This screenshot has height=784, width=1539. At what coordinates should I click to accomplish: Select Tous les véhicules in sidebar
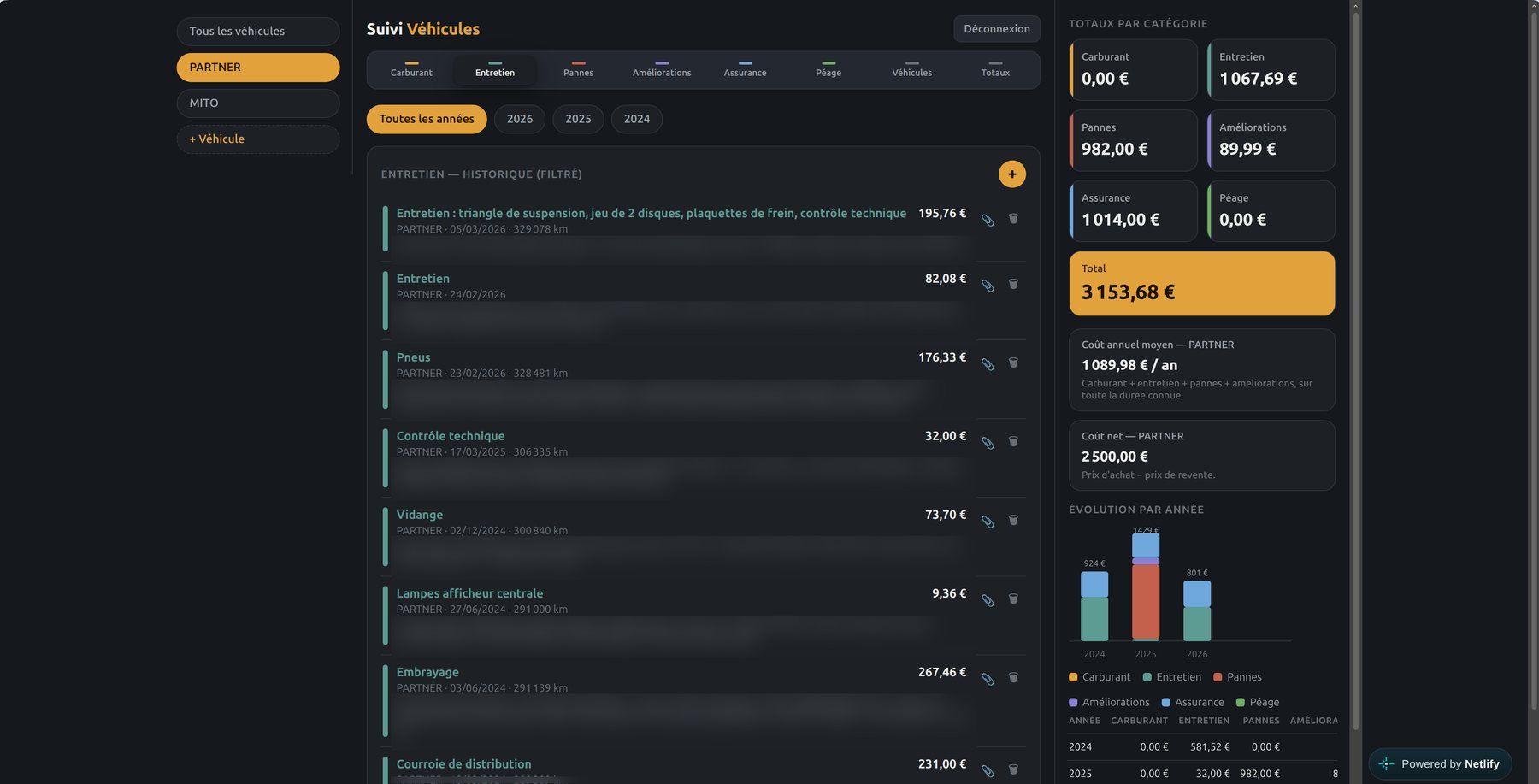coord(258,31)
